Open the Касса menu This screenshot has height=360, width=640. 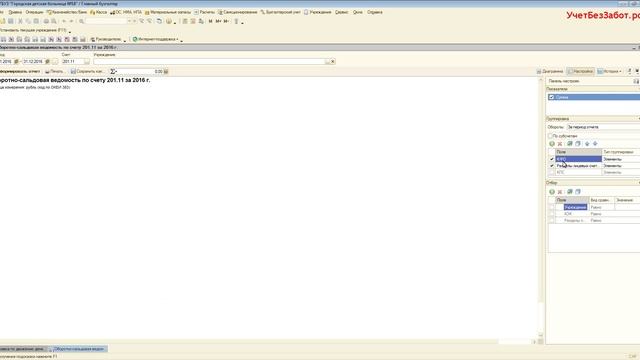point(98,12)
